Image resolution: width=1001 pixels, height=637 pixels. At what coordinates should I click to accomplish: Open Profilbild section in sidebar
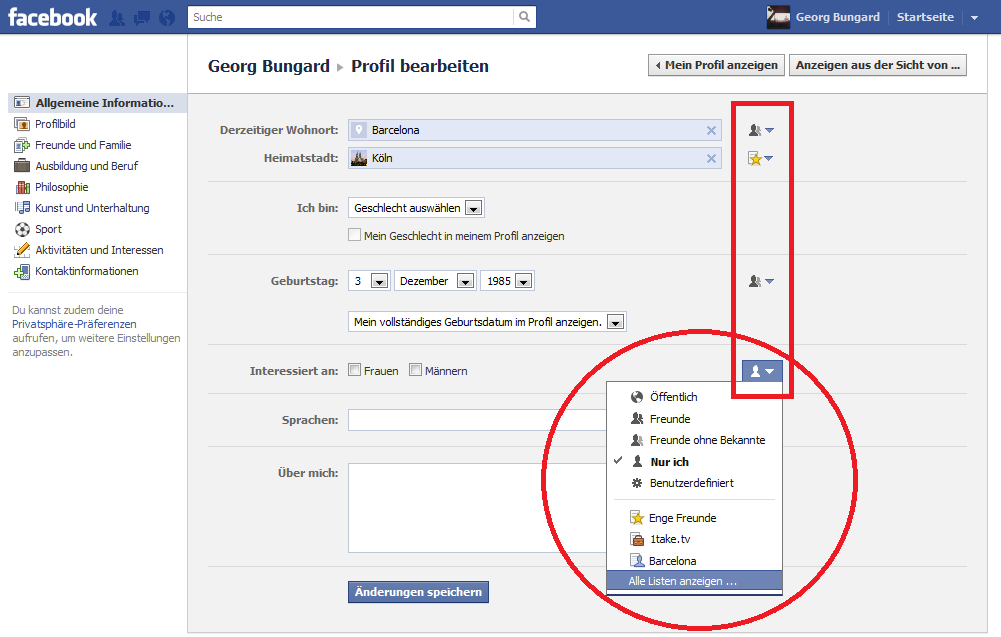pyautogui.click(x=55, y=124)
